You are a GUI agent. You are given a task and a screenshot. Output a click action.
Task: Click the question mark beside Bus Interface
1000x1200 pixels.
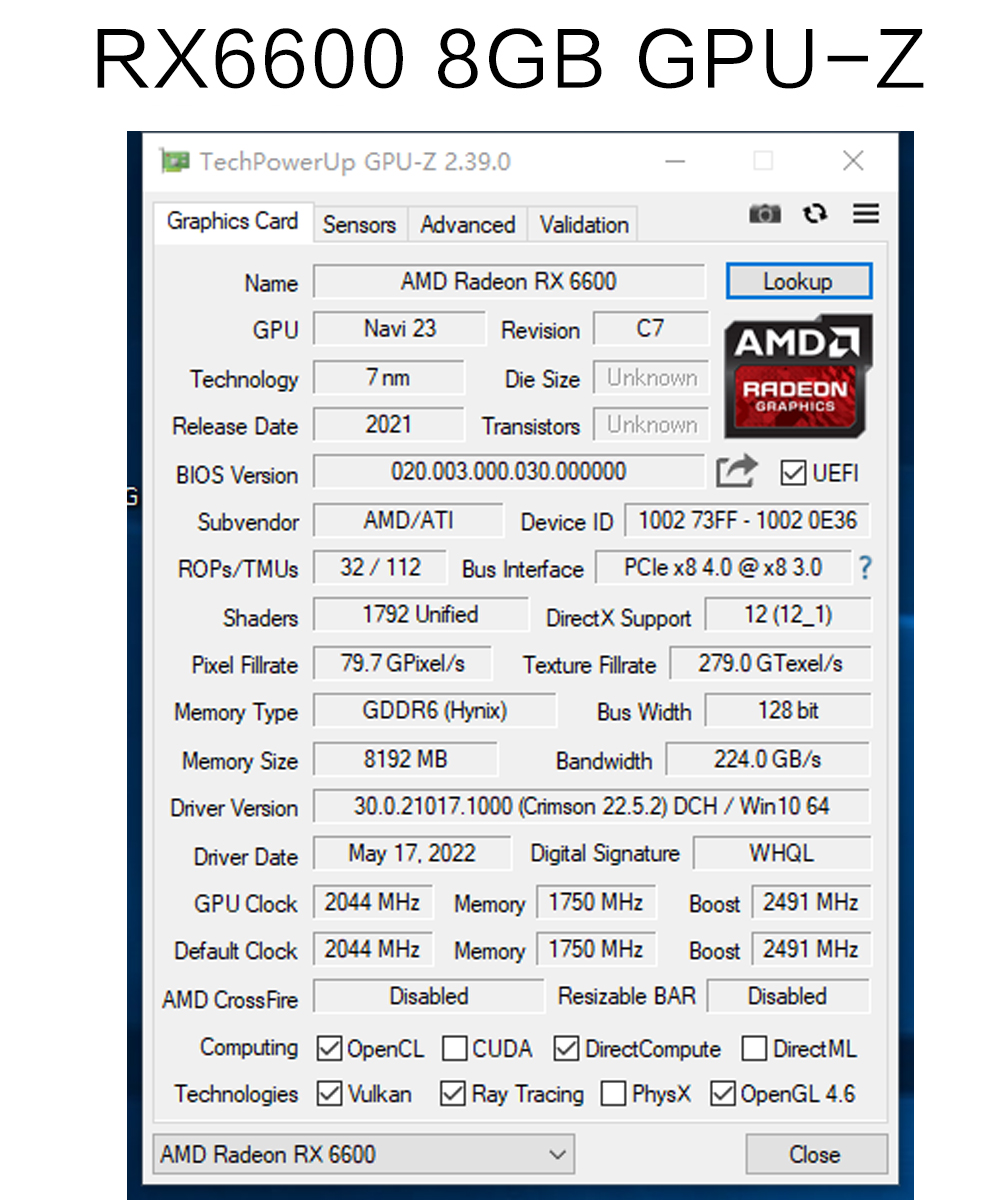point(865,567)
